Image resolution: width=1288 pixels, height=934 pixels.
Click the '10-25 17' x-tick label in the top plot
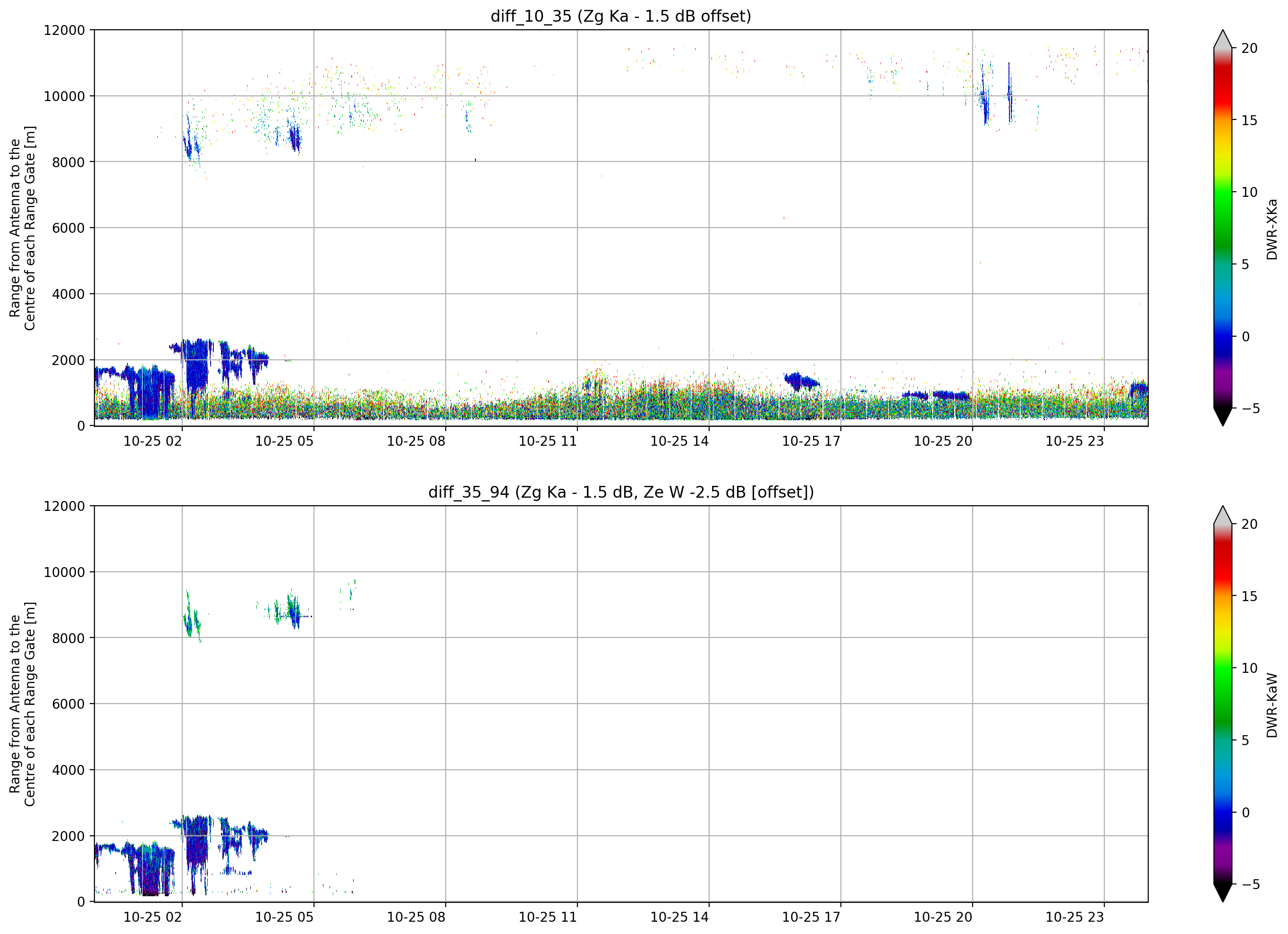click(812, 441)
